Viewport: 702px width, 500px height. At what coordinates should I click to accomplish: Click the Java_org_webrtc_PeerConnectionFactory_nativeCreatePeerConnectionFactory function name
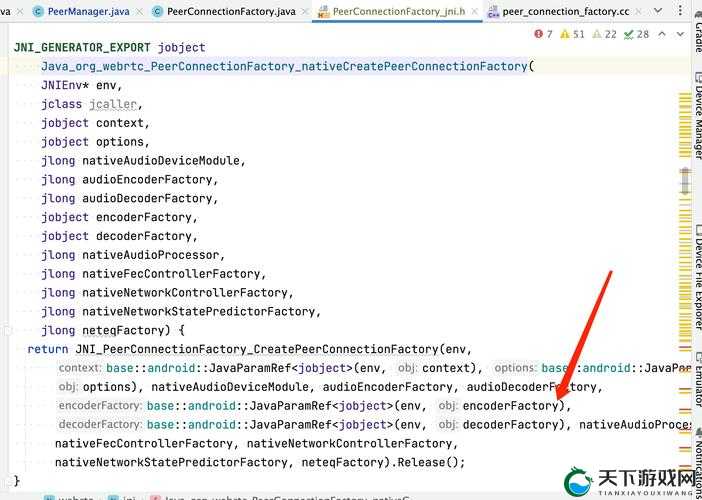click(284, 66)
